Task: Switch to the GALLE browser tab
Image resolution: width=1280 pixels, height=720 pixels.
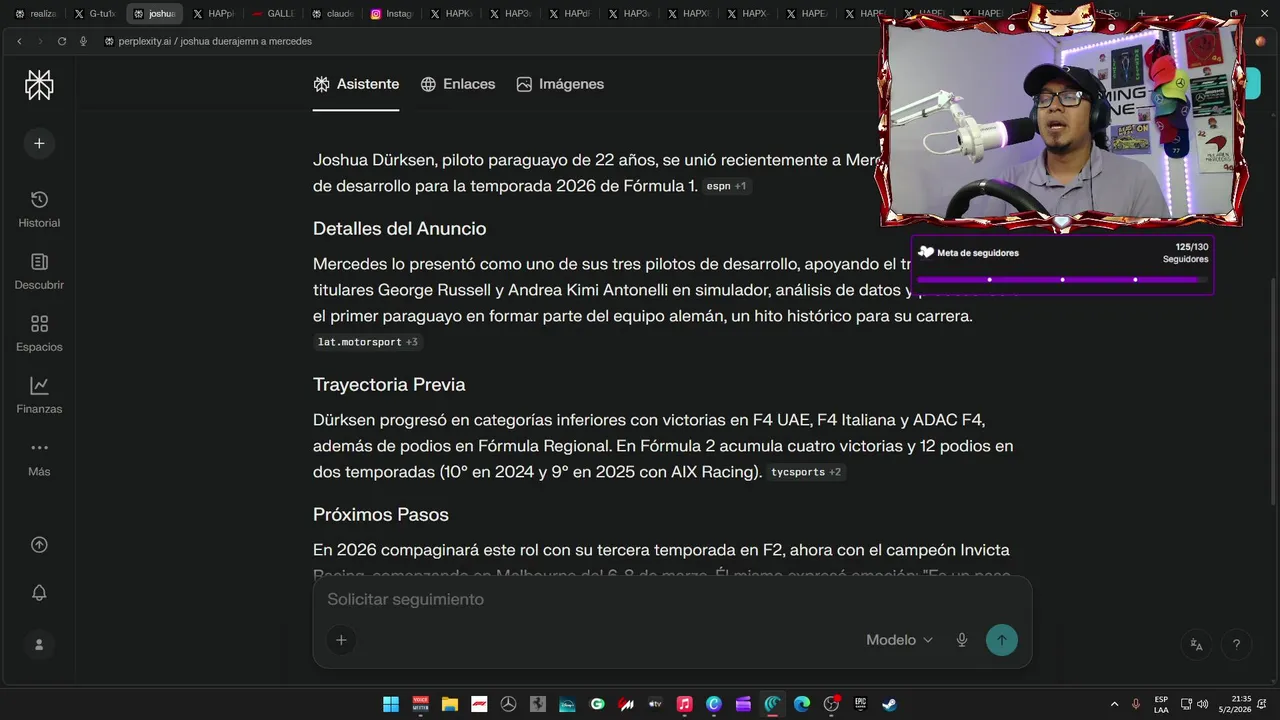Action: tap(273, 14)
